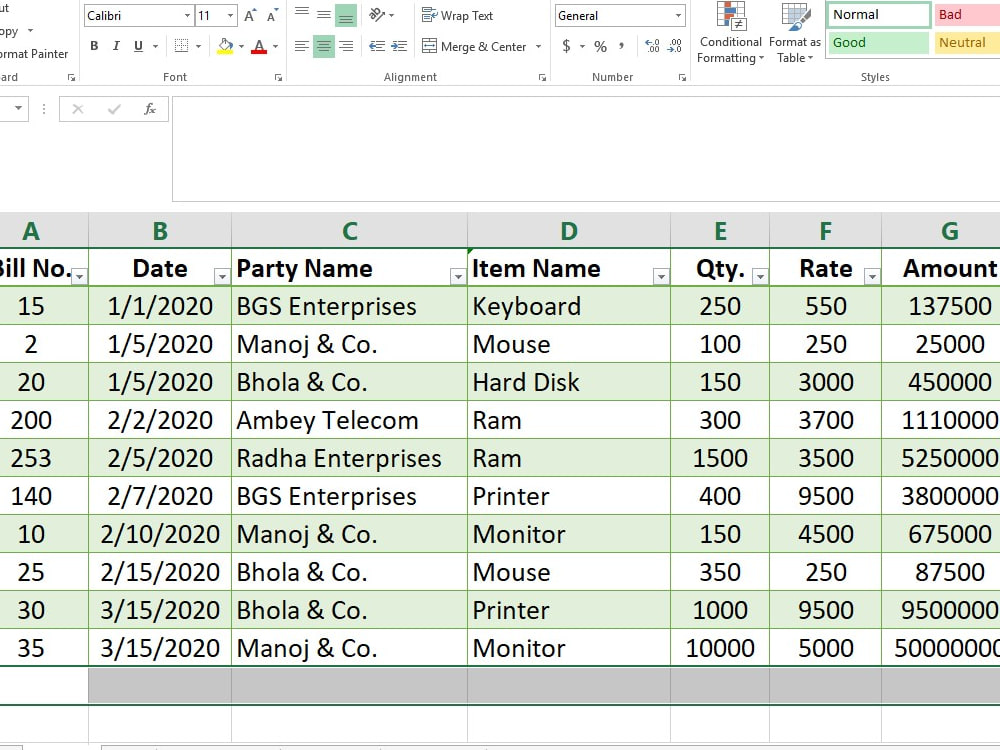Open the Date column filter dropdown

[222, 276]
